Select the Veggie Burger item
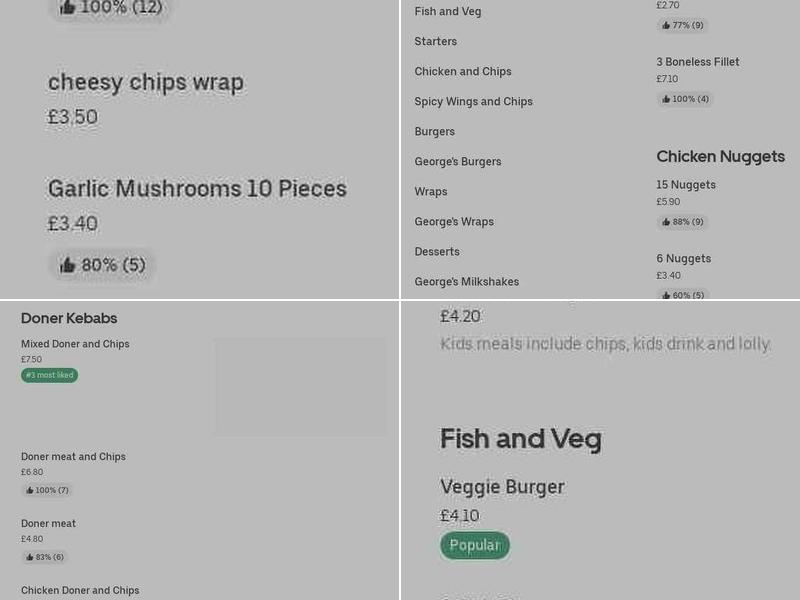Screen dimensions: 800x600 [x=502, y=487]
